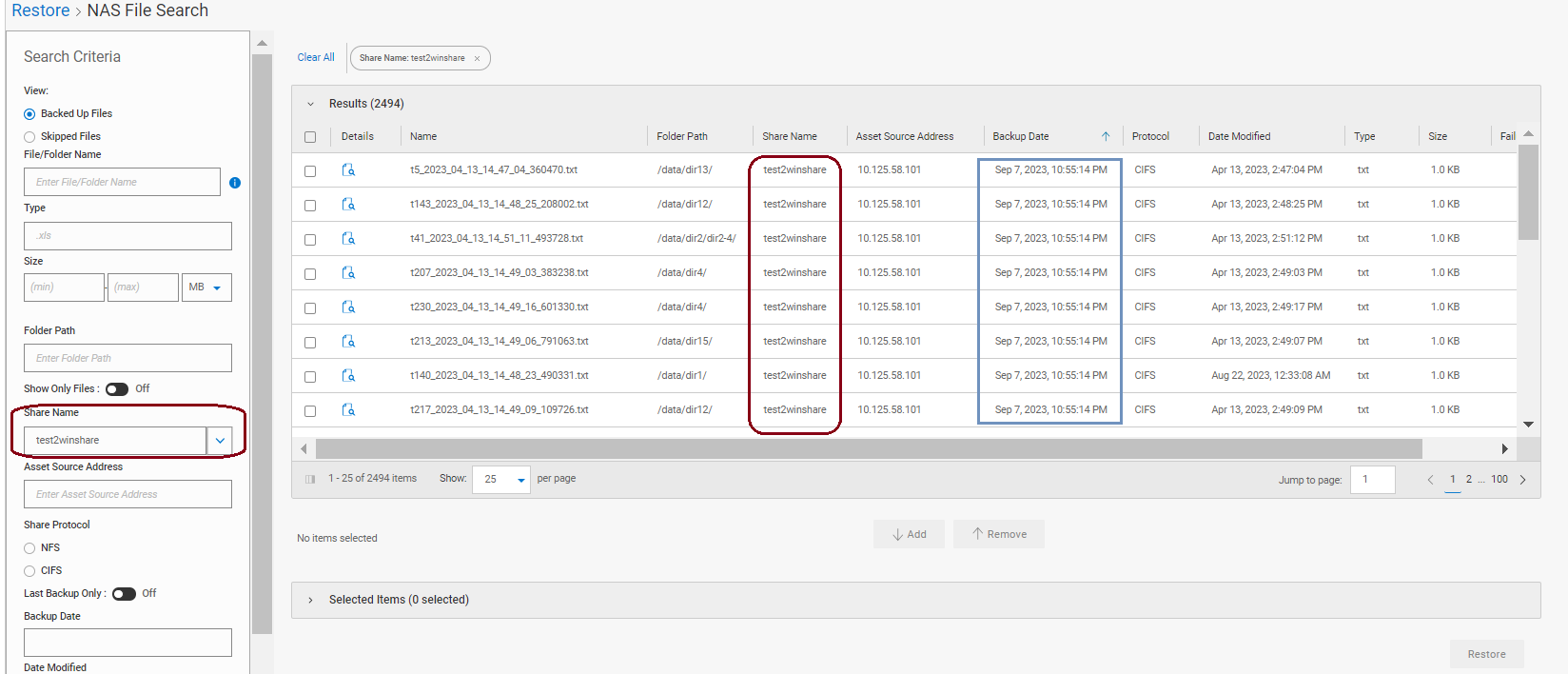Expand the Selected Items section
Image resolution: width=1568 pixels, height=674 pixels.
(310, 600)
